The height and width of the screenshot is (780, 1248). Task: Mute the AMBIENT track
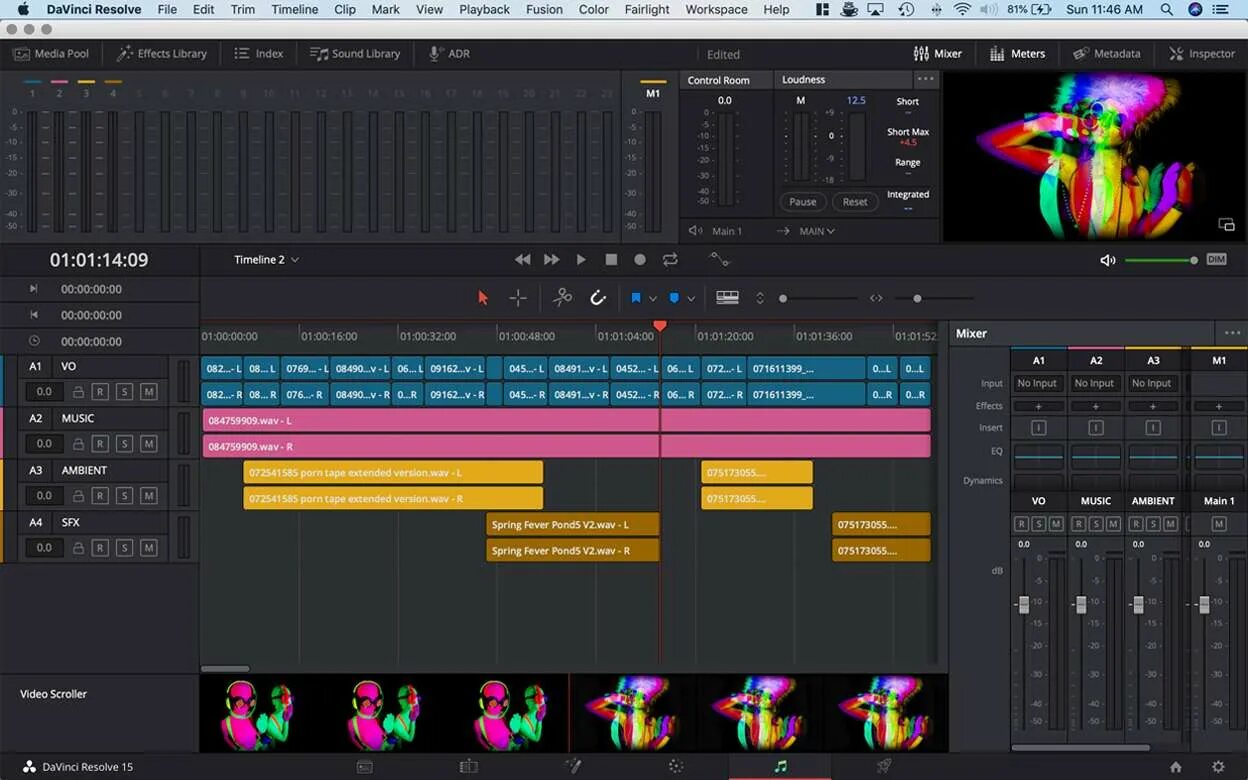(149, 496)
